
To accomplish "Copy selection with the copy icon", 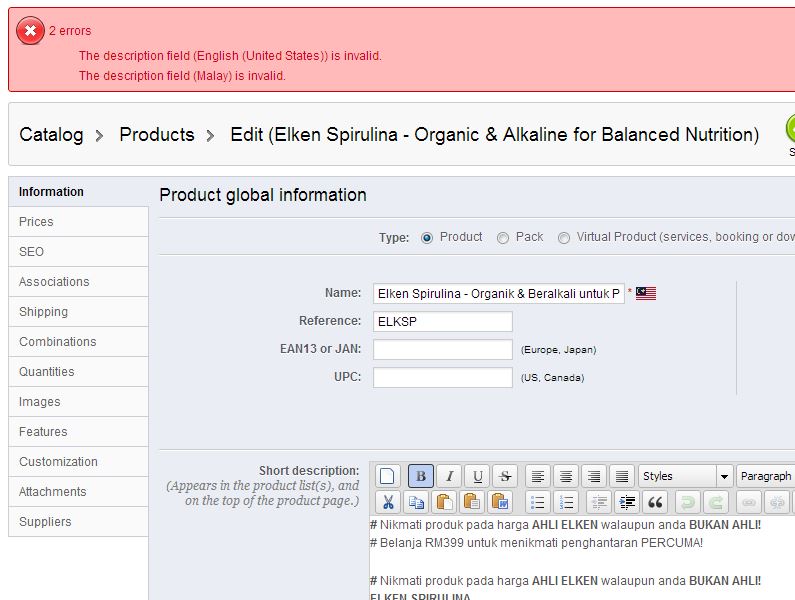I will (x=416, y=503).
